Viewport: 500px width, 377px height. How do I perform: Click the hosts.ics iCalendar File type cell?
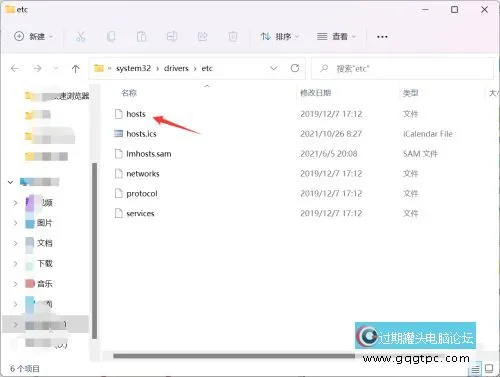tap(428, 134)
